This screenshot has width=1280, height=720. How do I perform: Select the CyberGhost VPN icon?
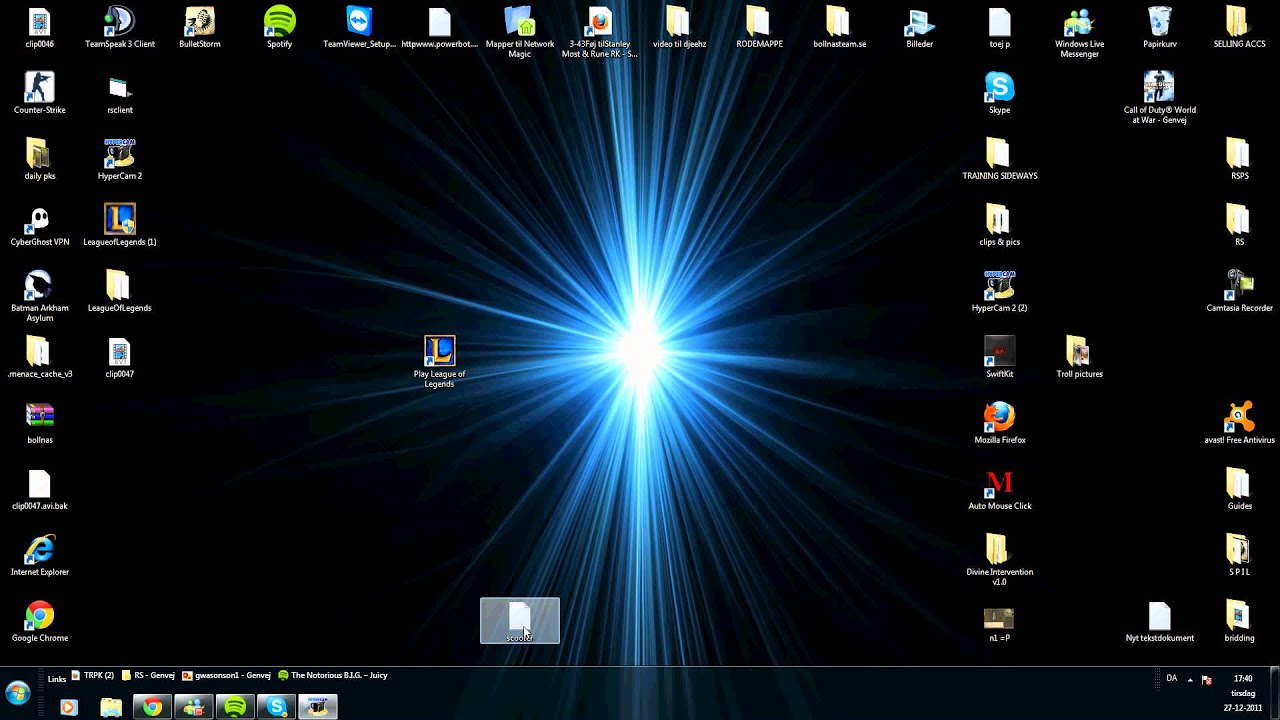click(x=40, y=226)
